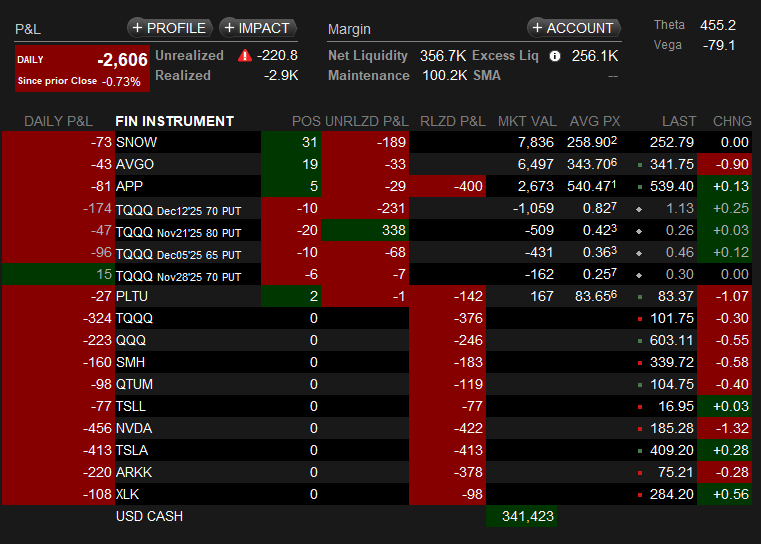Screen dimensions: 761x544
Task: Open the + PROFILE button
Action: [169, 28]
